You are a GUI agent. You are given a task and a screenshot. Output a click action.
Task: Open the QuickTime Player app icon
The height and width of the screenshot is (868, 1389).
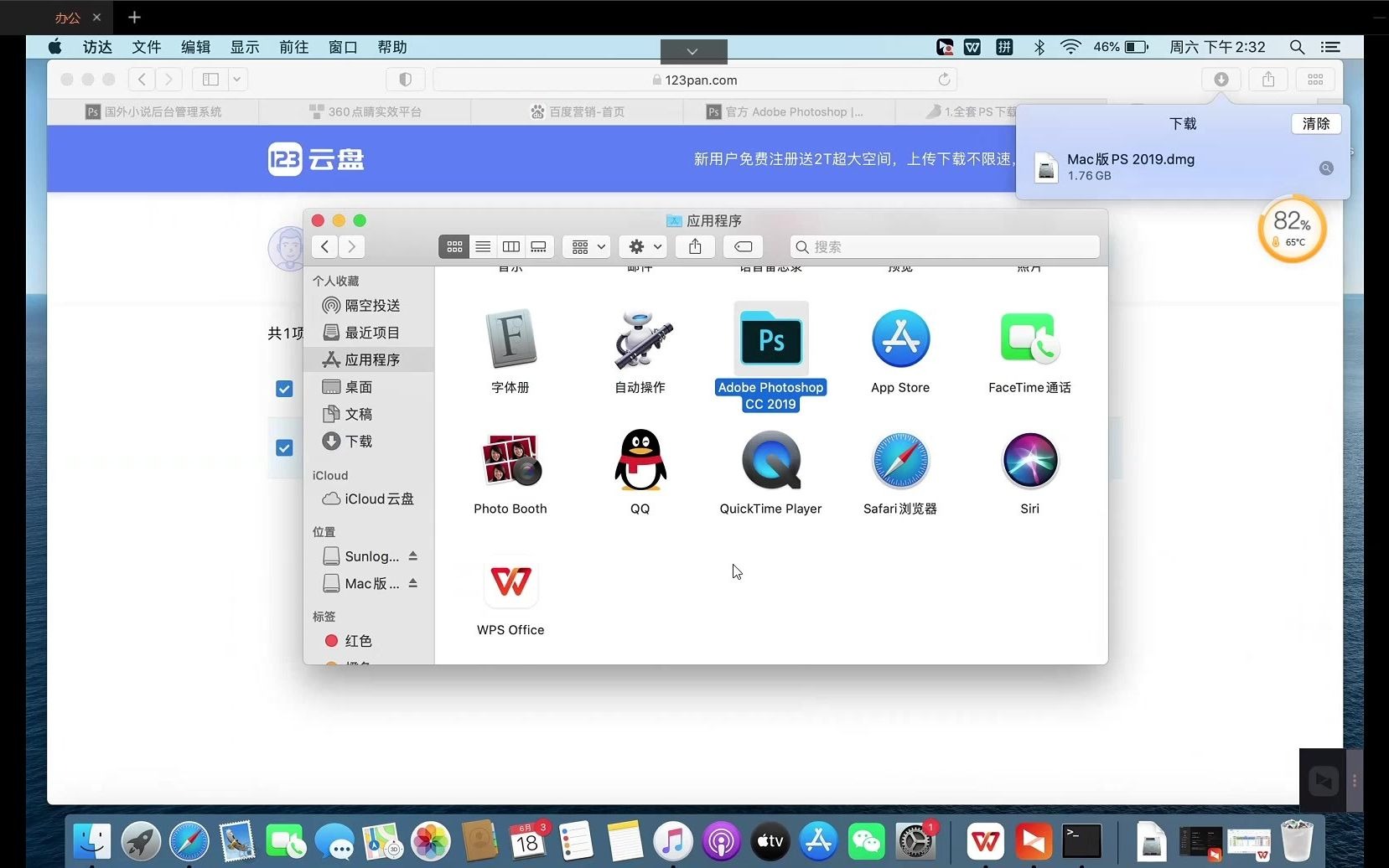[x=771, y=460]
